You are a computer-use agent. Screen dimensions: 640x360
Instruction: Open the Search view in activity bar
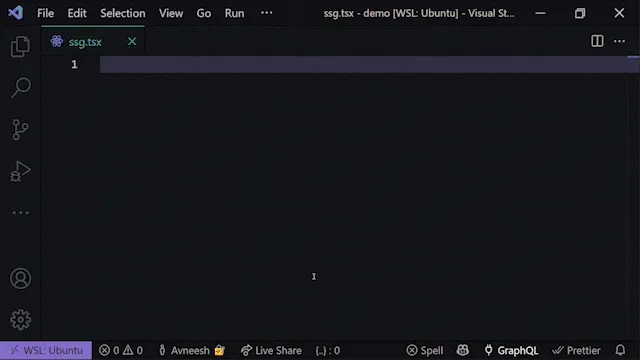[20, 87]
